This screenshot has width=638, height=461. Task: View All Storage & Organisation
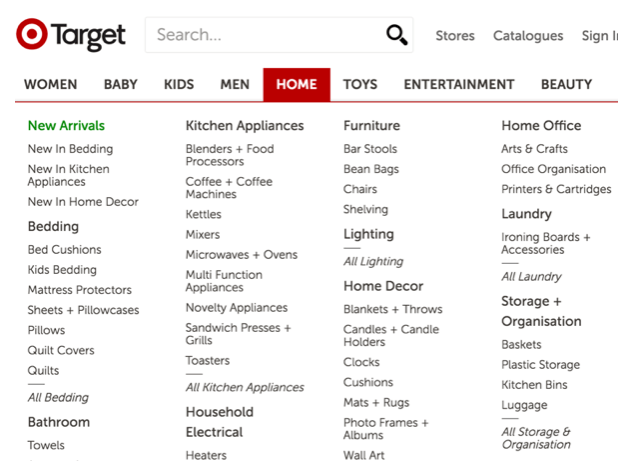(x=536, y=438)
